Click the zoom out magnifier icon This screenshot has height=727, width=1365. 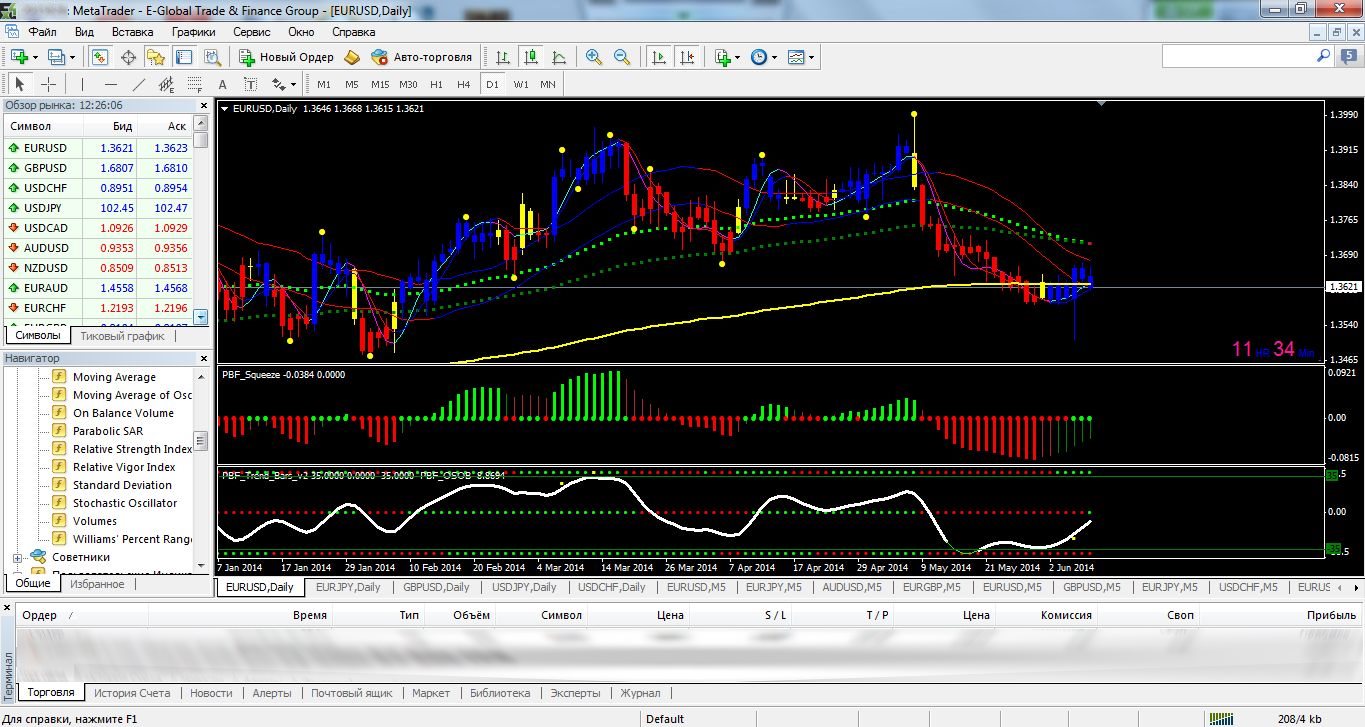click(622, 57)
